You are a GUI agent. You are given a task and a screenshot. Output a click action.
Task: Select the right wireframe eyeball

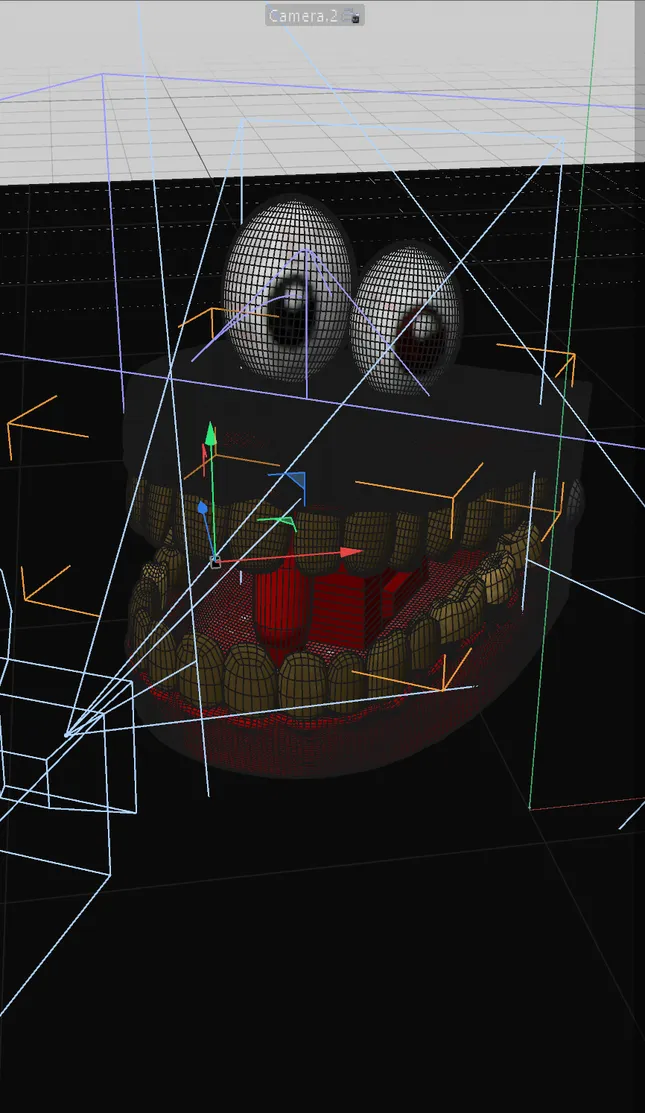pos(408,319)
